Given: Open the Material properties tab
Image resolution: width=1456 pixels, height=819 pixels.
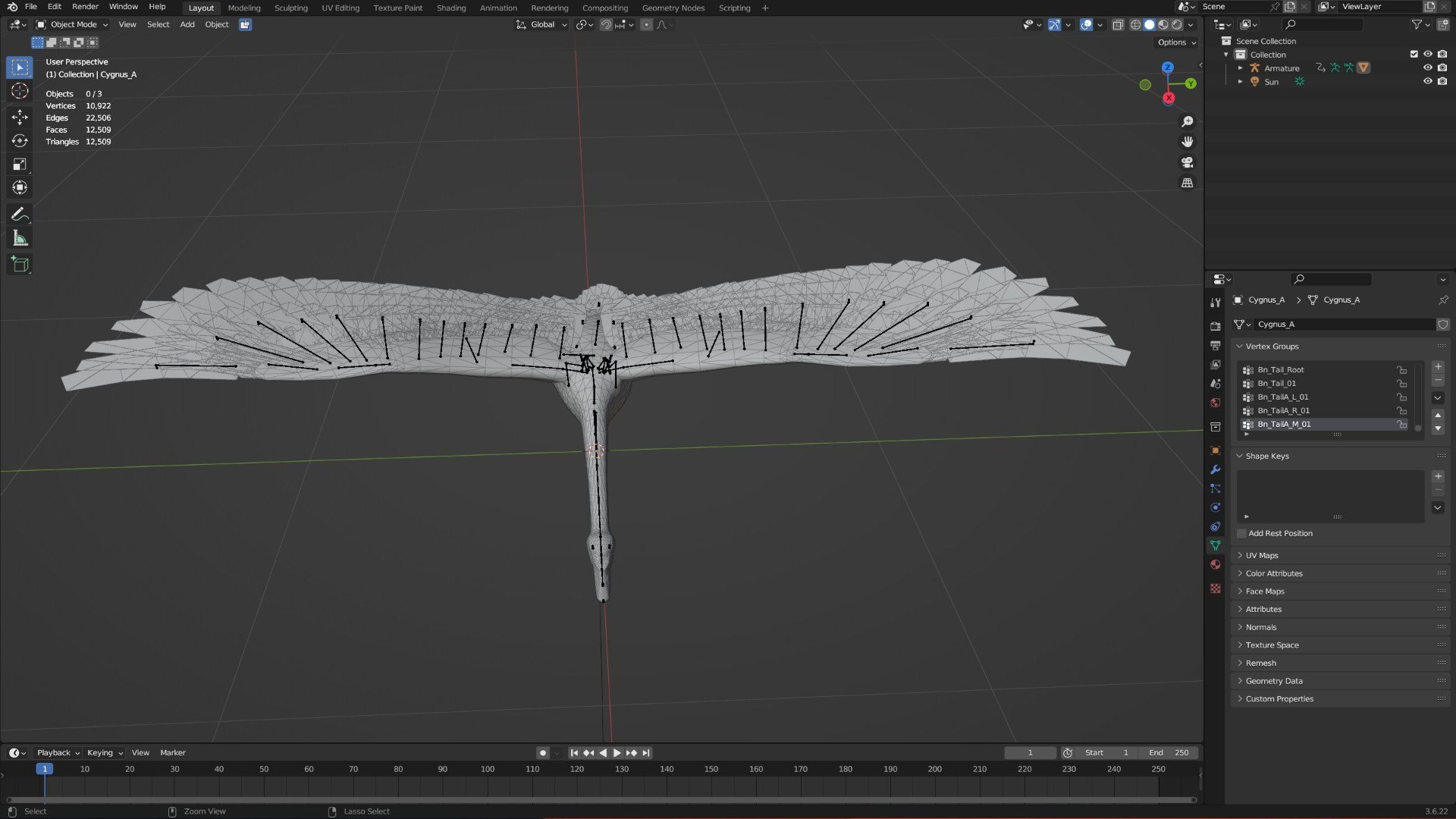Looking at the screenshot, I should [x=1216, y=564].
